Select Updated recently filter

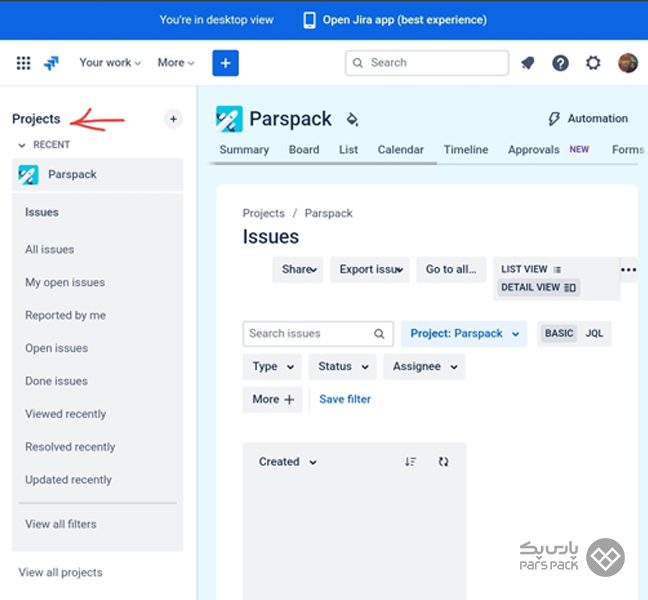[x=68, y=480]
